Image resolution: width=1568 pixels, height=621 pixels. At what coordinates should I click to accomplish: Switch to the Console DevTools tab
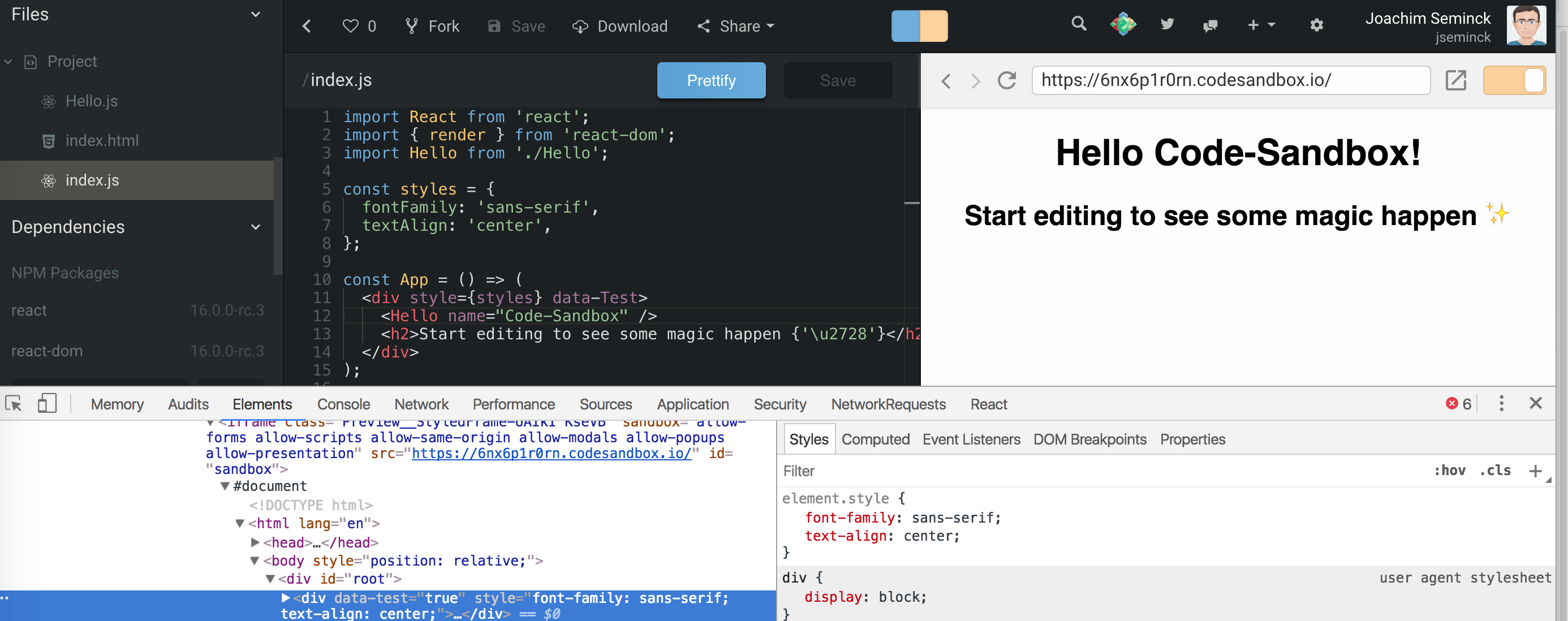point(343,404)
